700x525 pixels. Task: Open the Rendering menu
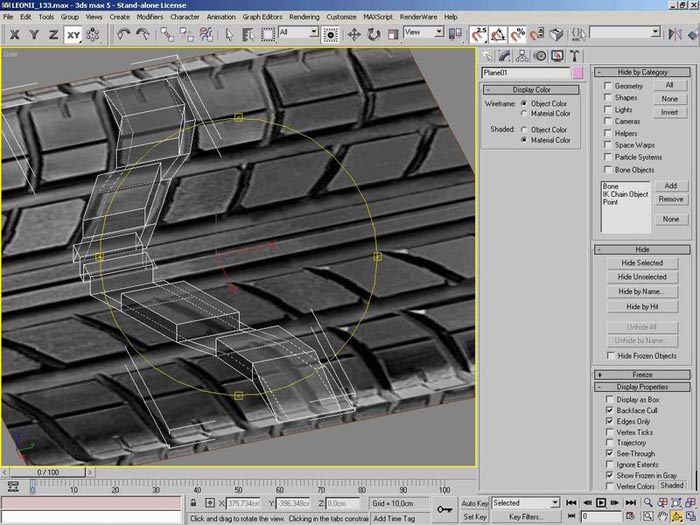304,17
